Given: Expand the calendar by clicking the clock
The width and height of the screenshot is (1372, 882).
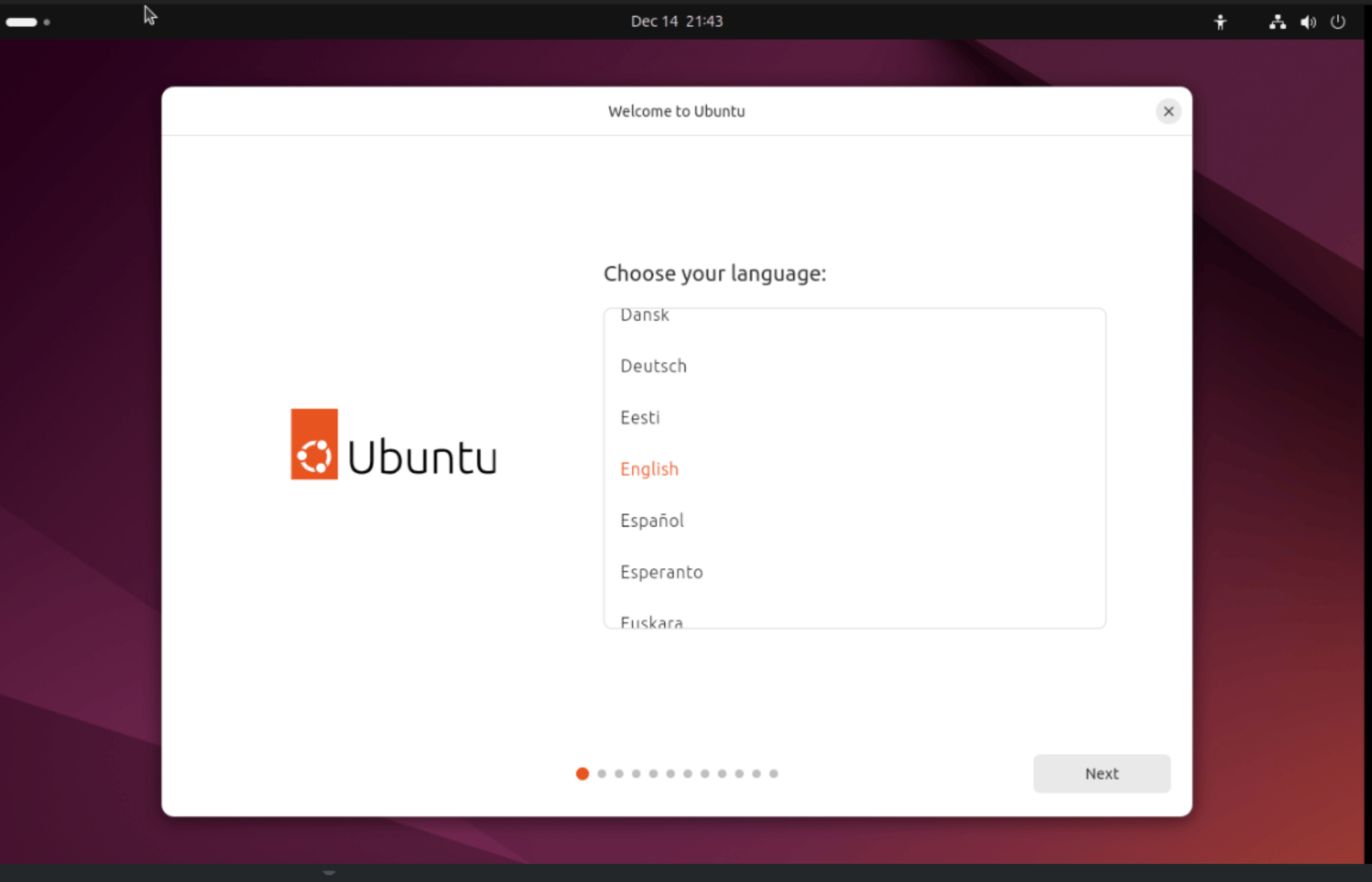Looking at the screenshot, I should tap(677, 22).
